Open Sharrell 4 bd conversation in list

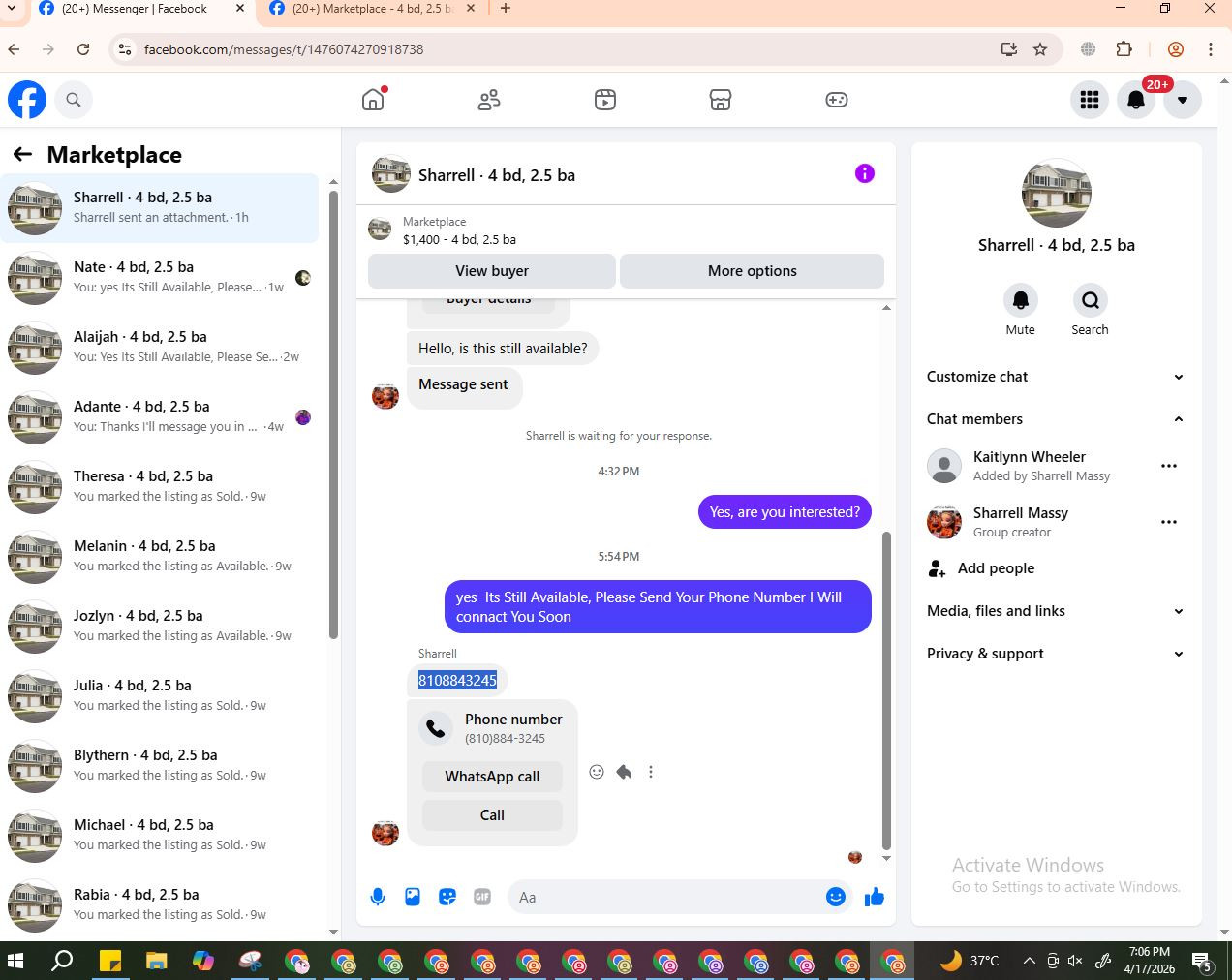pyautogui.click(x=159, y=208)
